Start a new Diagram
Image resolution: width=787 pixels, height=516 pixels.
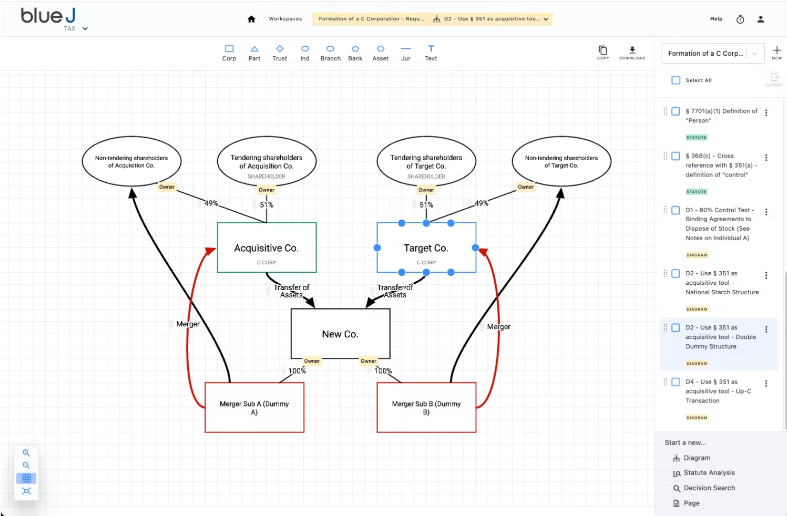point(692,458)
